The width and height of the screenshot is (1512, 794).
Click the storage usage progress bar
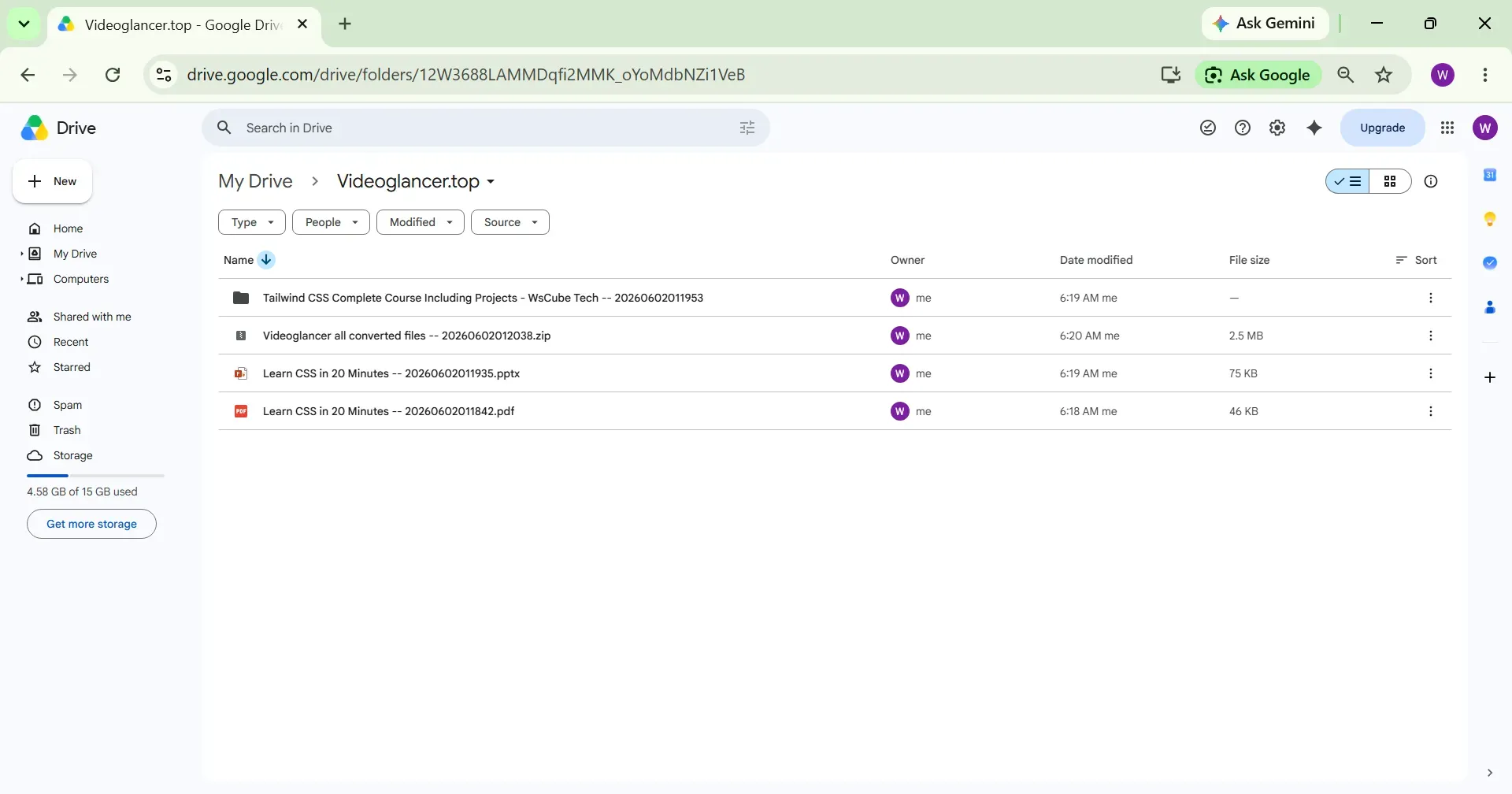(x=95, y=476)
